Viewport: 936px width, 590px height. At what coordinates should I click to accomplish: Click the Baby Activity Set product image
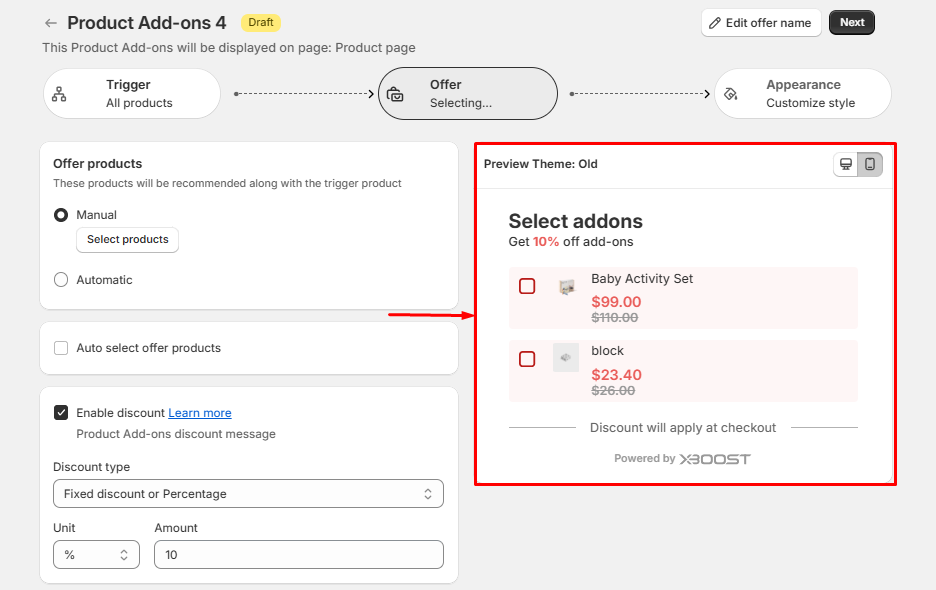567,287
